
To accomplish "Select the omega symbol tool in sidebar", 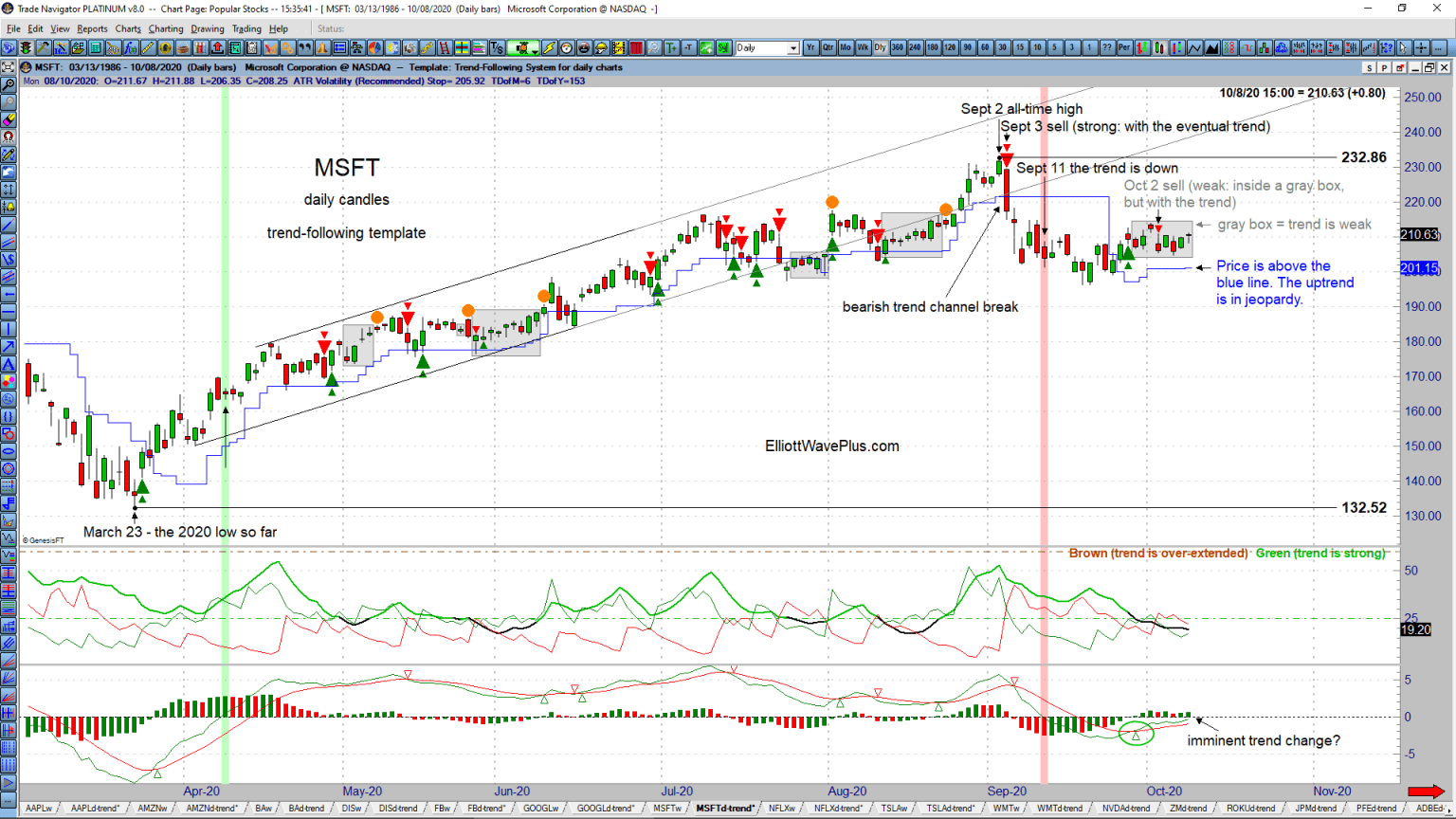I will pyautogui.click(x=9, y=136).
